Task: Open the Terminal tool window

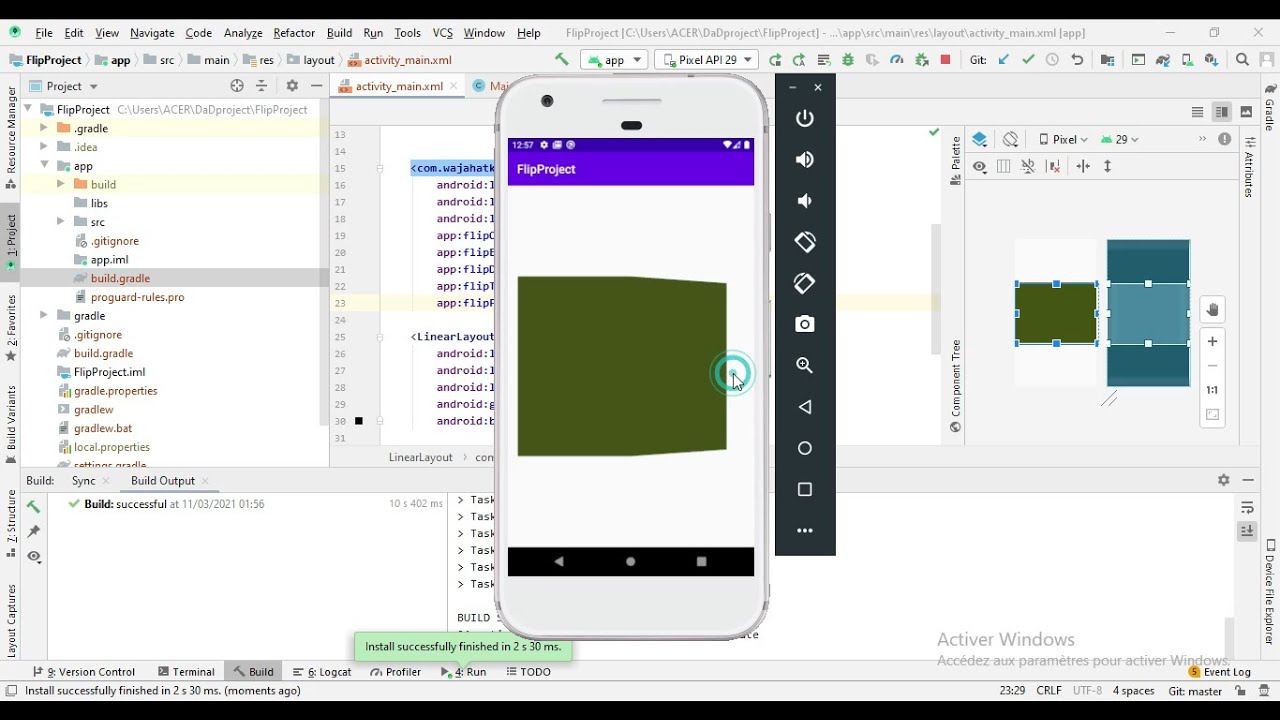Action: coord(186,672)
